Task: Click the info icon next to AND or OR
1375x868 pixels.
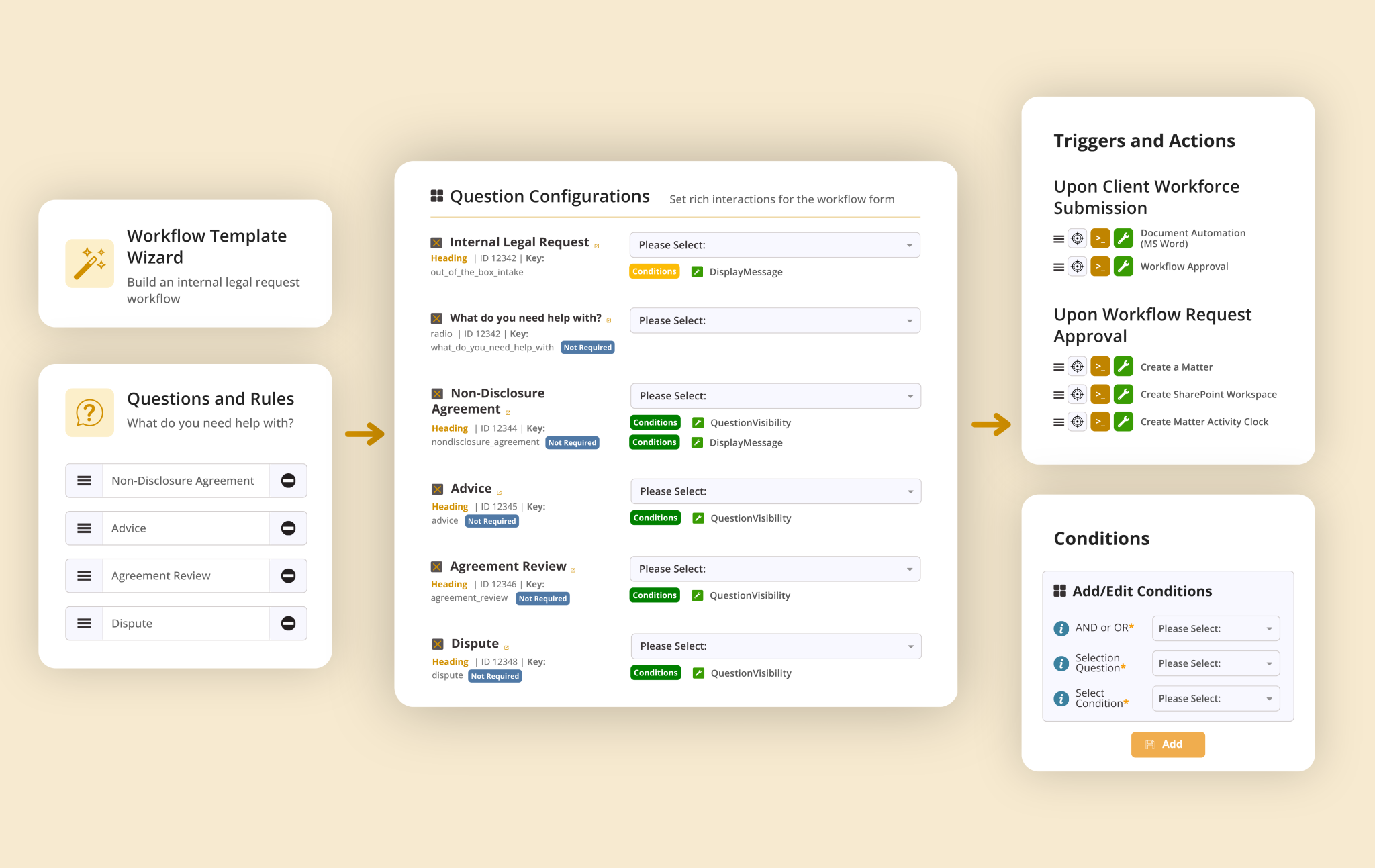Action: pos(1061,628)
